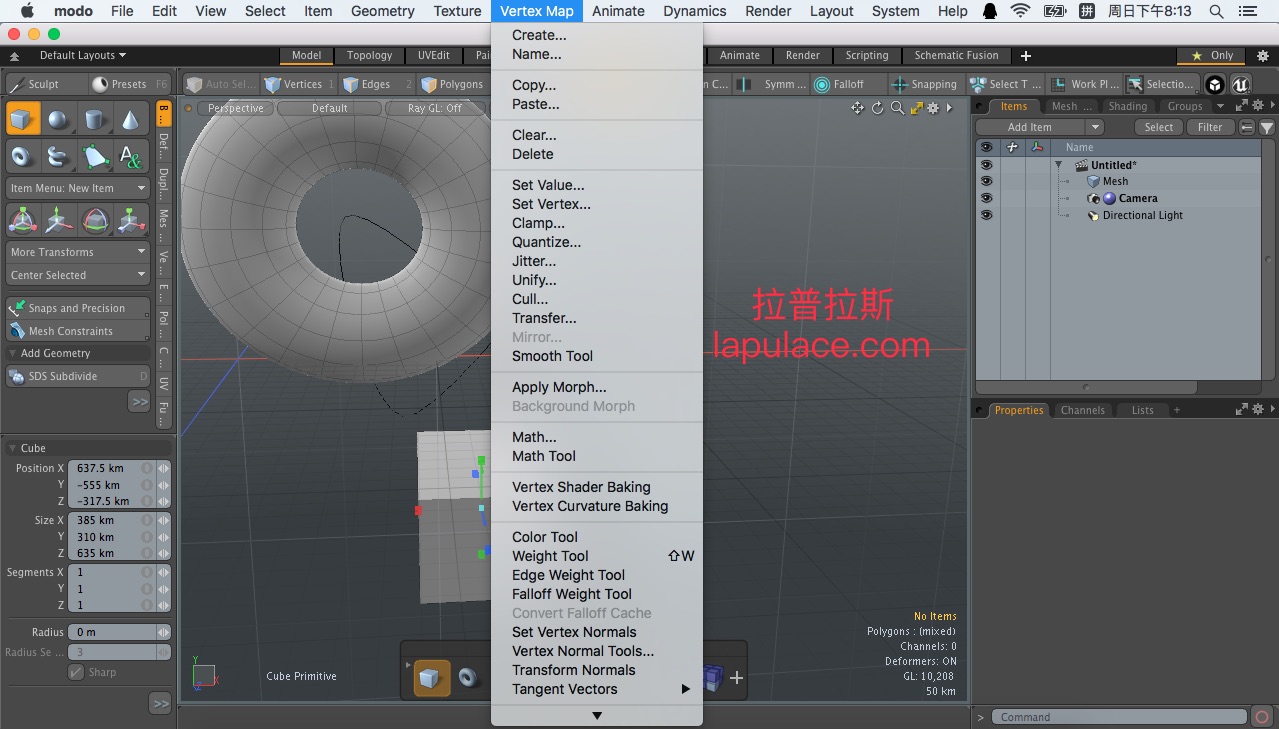Choose the spiral Tube primitive tool
The height and width of the screenshot is (729, 1279).
click(x=59, y=156)
